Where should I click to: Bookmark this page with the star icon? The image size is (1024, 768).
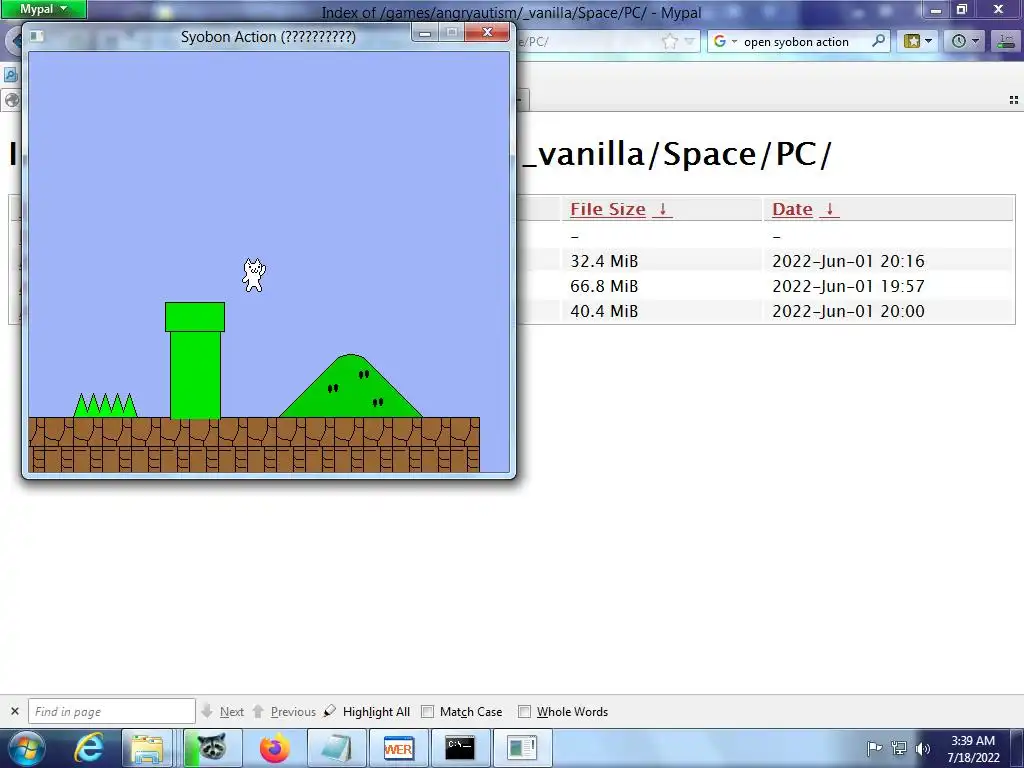coord(669,42)
